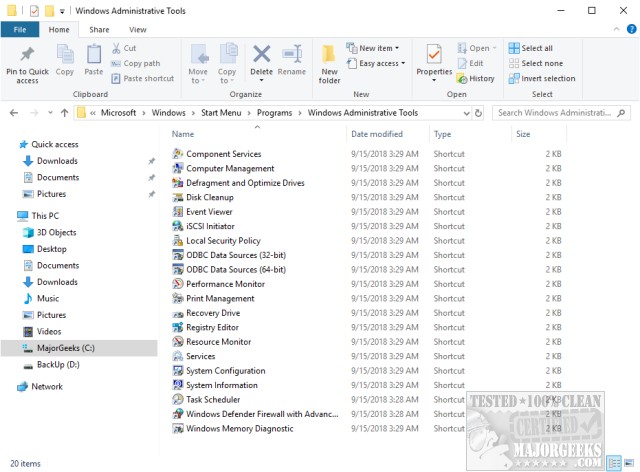The image size is (640, 472).
Task: Select the Performance Monitor shortcut icon
Action: coord(178,284)
